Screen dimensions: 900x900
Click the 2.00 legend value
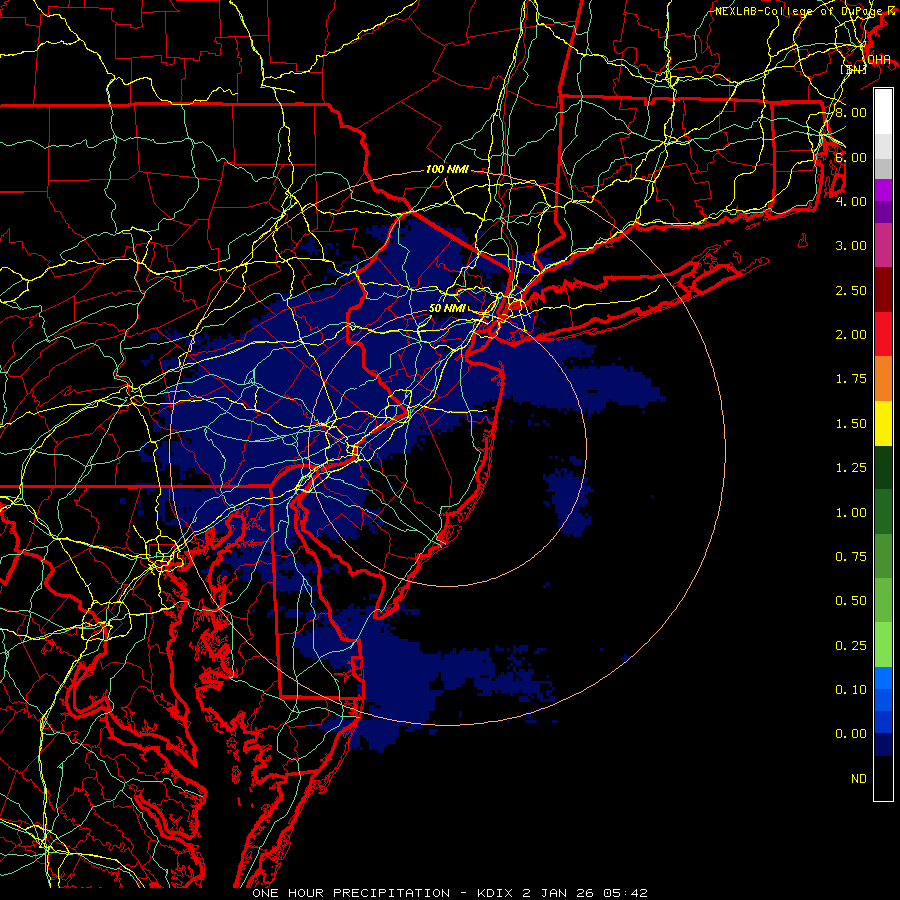click(x=851, y=335)
